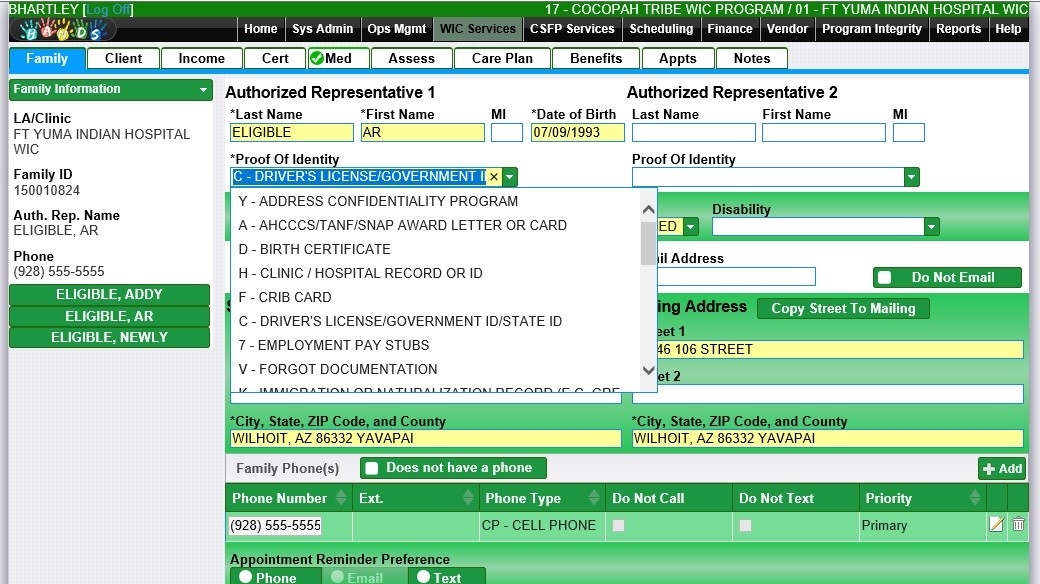Click Priority column sort arrows
The width and height of the screenshot is (1040, 584).
coord(971,498)
